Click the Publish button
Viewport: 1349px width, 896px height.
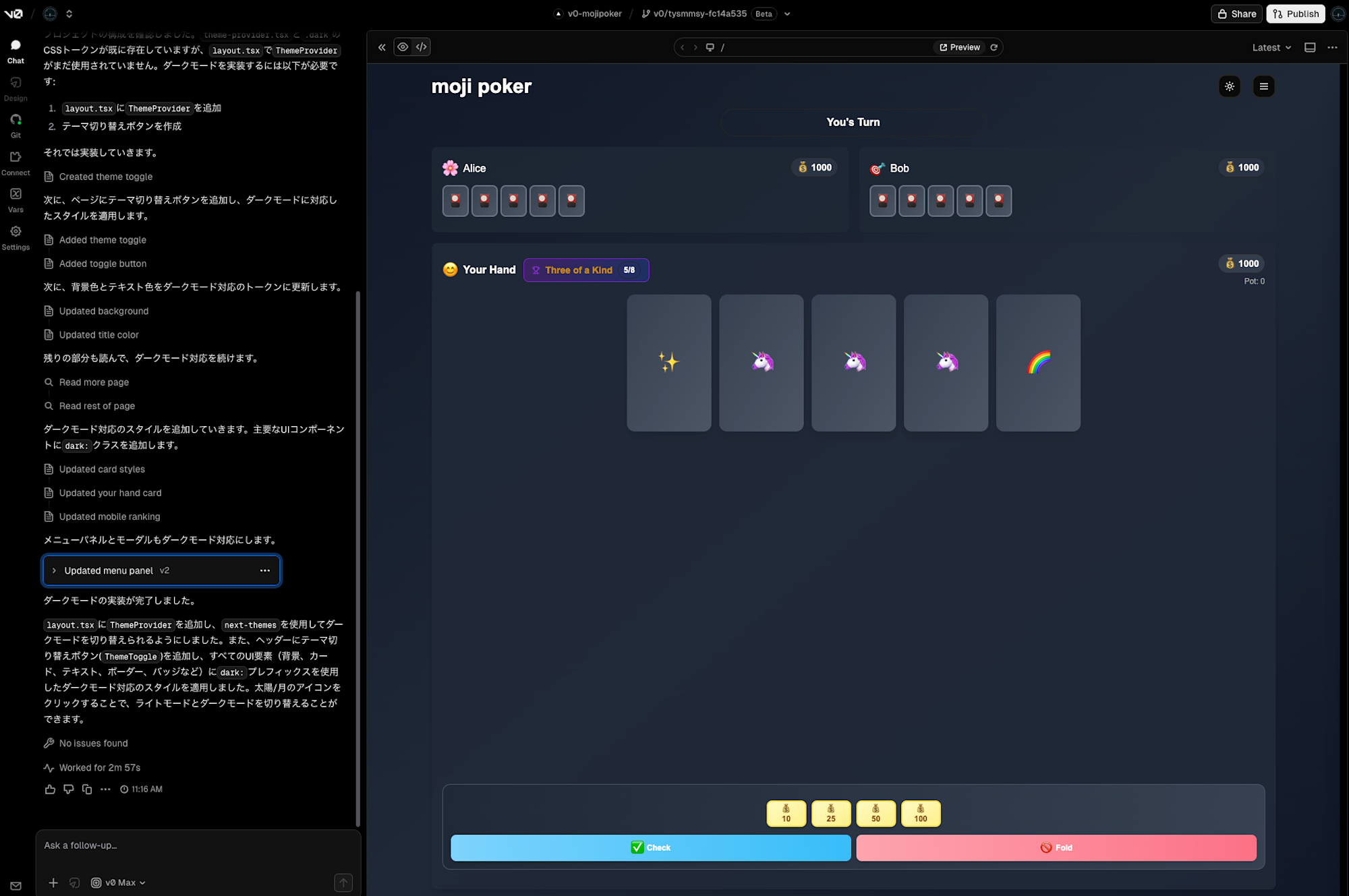click(x=1296, y=13)
